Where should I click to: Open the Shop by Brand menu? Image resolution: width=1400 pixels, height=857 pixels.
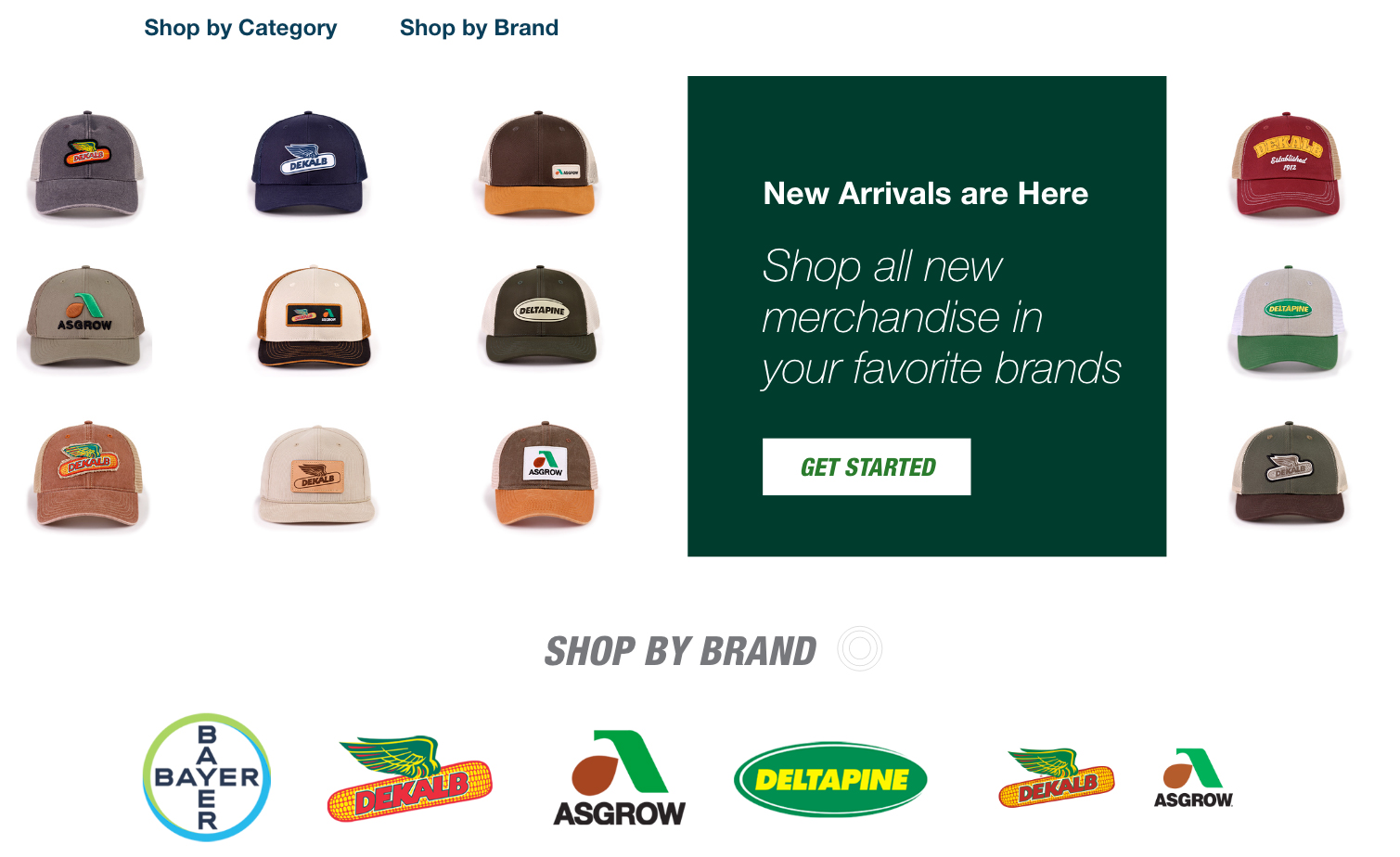pos(479,28)
